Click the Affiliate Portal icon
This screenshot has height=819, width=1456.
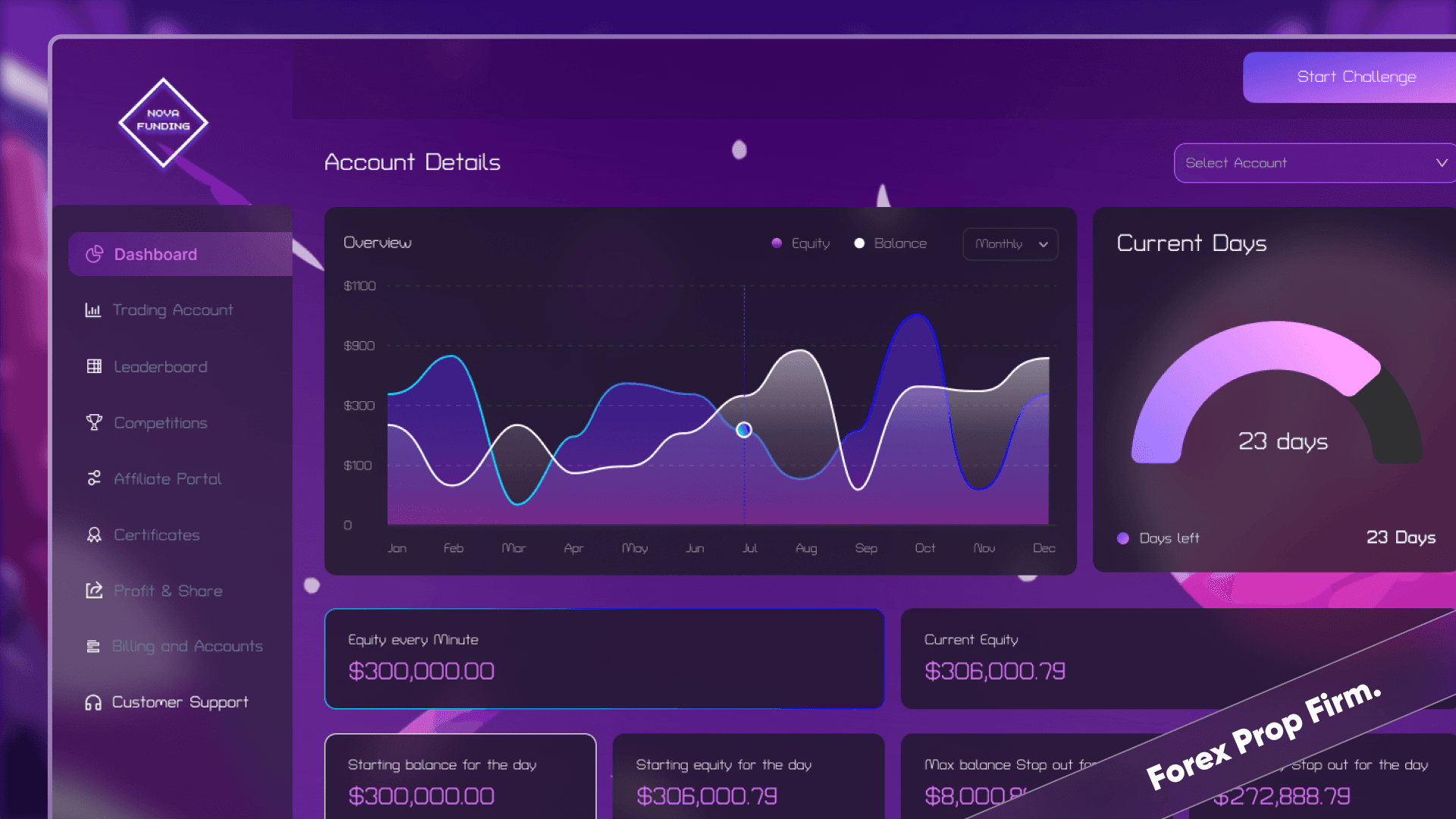tap(94, 479)
